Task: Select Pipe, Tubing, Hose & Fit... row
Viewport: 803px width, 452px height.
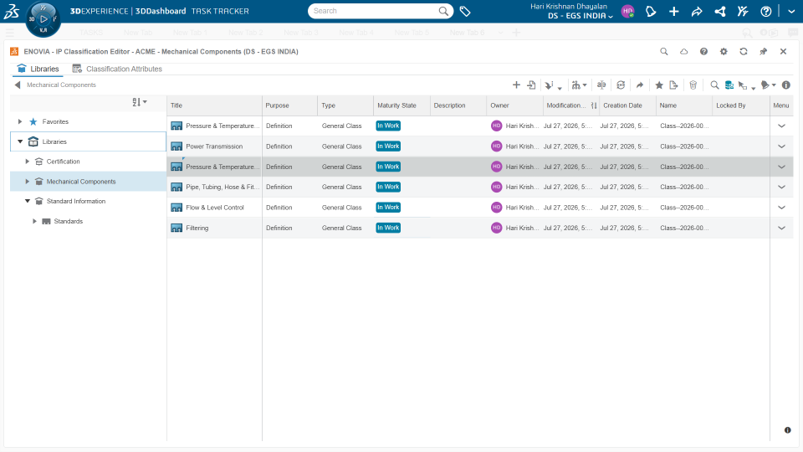Action: click(x=480, y=187)
